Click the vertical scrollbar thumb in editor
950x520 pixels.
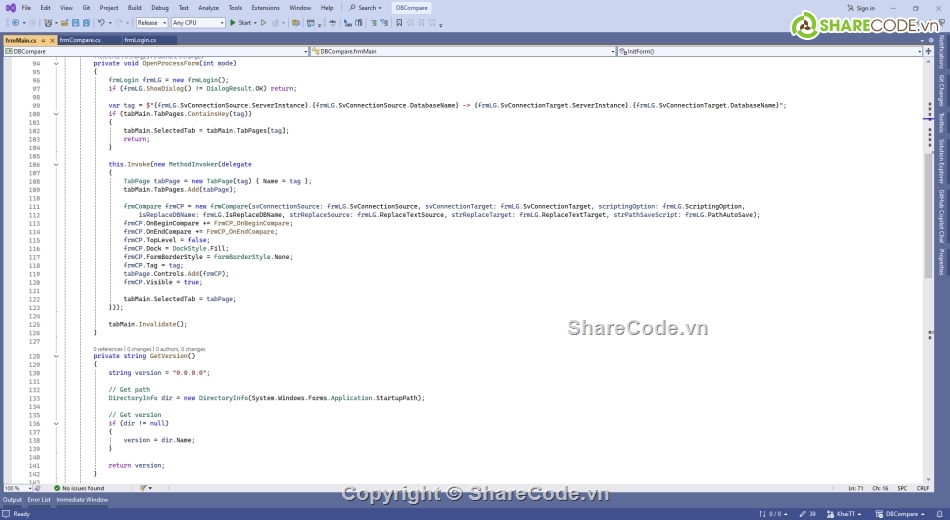pyautogui.click(x=928, y=215)
